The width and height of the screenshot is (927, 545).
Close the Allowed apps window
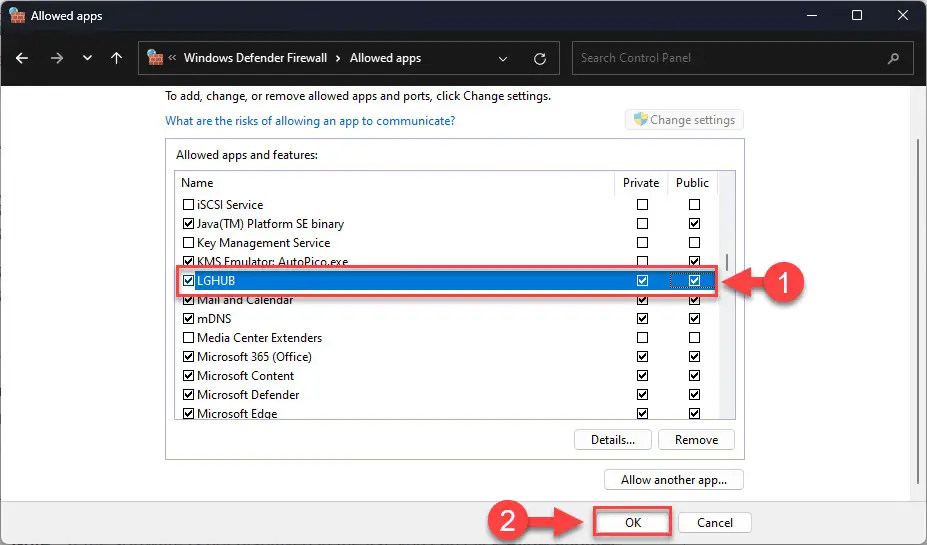(x=903, y=15)
